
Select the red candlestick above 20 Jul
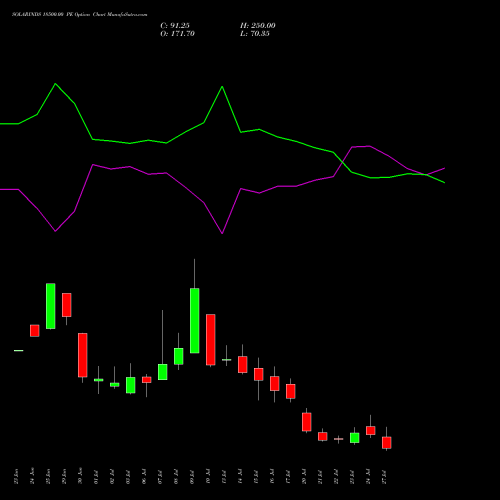click(307, 422)
